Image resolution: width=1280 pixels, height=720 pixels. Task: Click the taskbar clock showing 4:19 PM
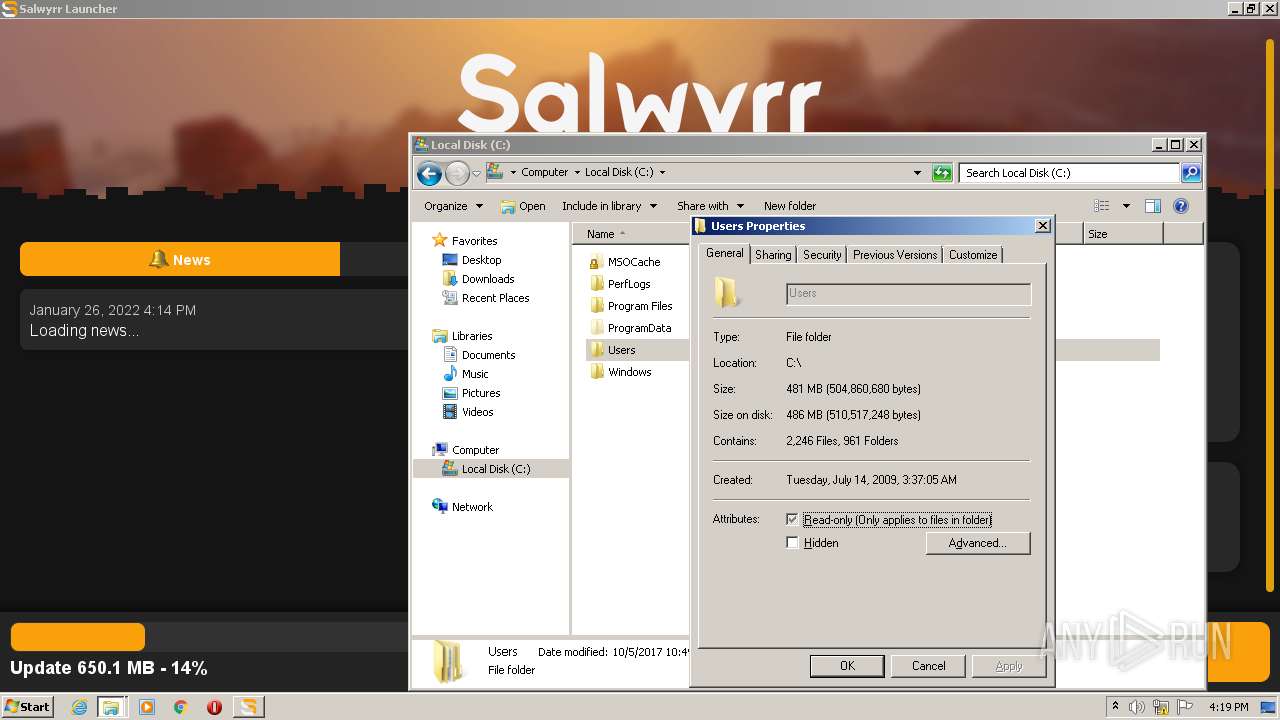(1229, 707)
